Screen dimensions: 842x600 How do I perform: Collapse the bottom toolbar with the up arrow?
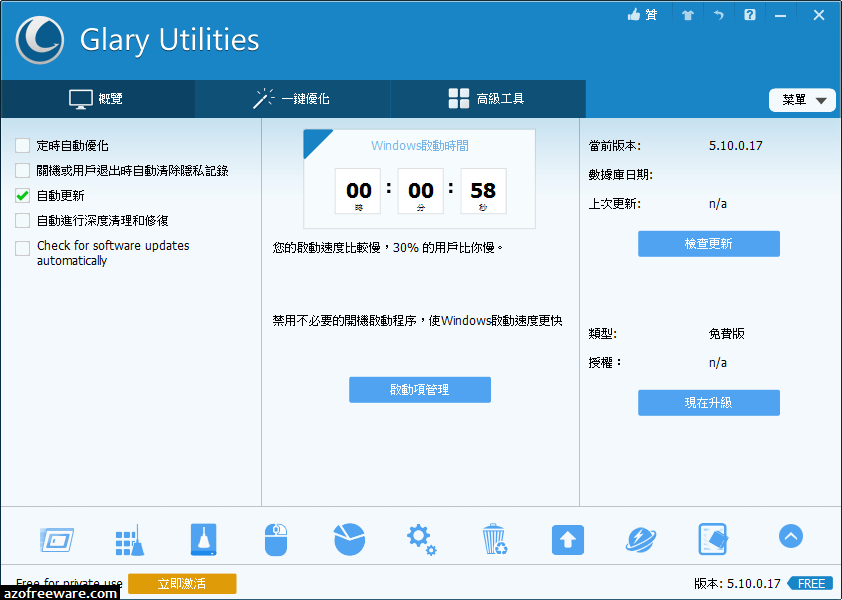click(790, 536)
